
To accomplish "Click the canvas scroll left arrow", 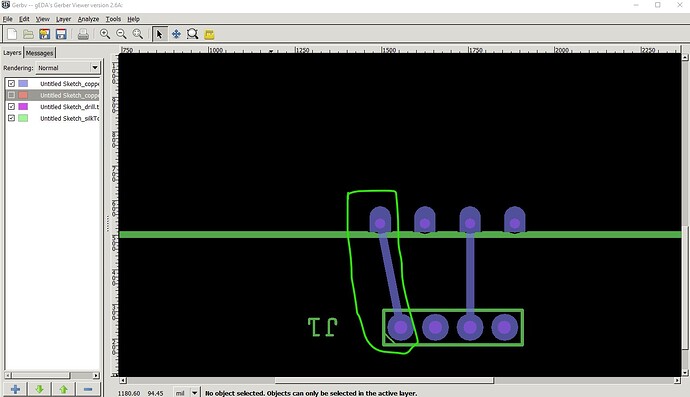I will (x=123, y=380).
